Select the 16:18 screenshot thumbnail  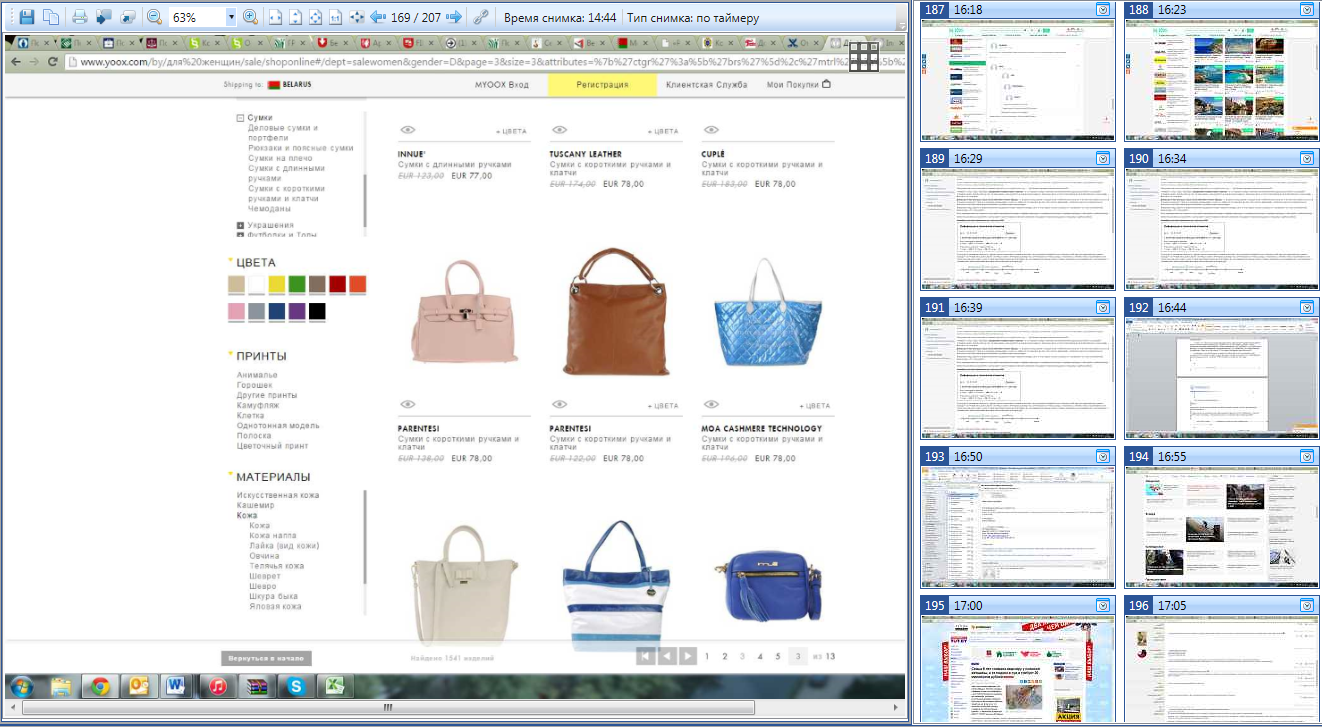coord(1017,71)
